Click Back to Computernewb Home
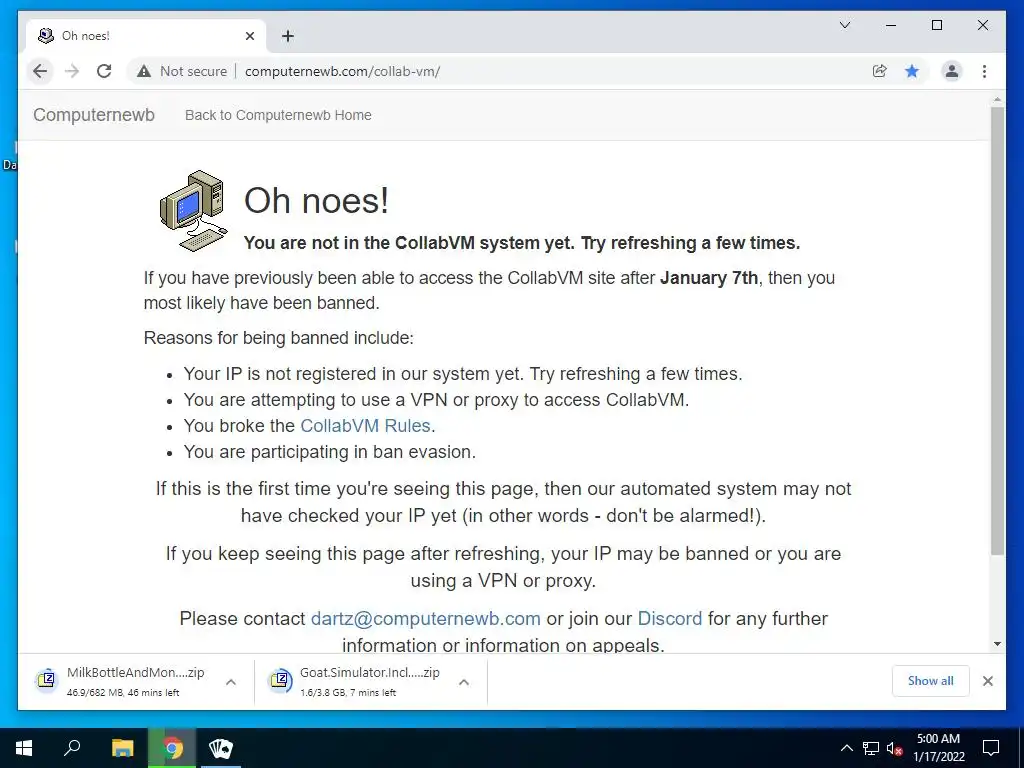The height and width of the screenshot is (768, 1024). coord(278,115)
